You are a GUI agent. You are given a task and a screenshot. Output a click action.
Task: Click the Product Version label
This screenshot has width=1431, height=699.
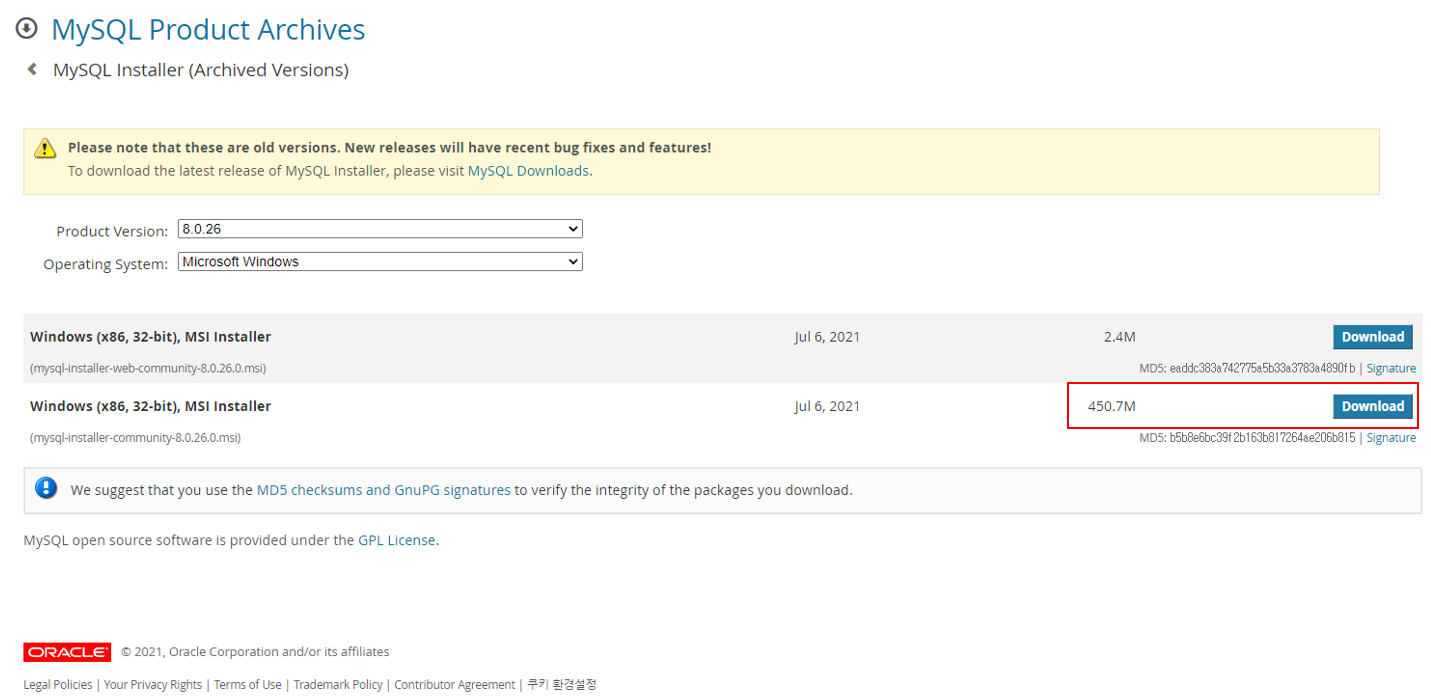pos(112,231)
